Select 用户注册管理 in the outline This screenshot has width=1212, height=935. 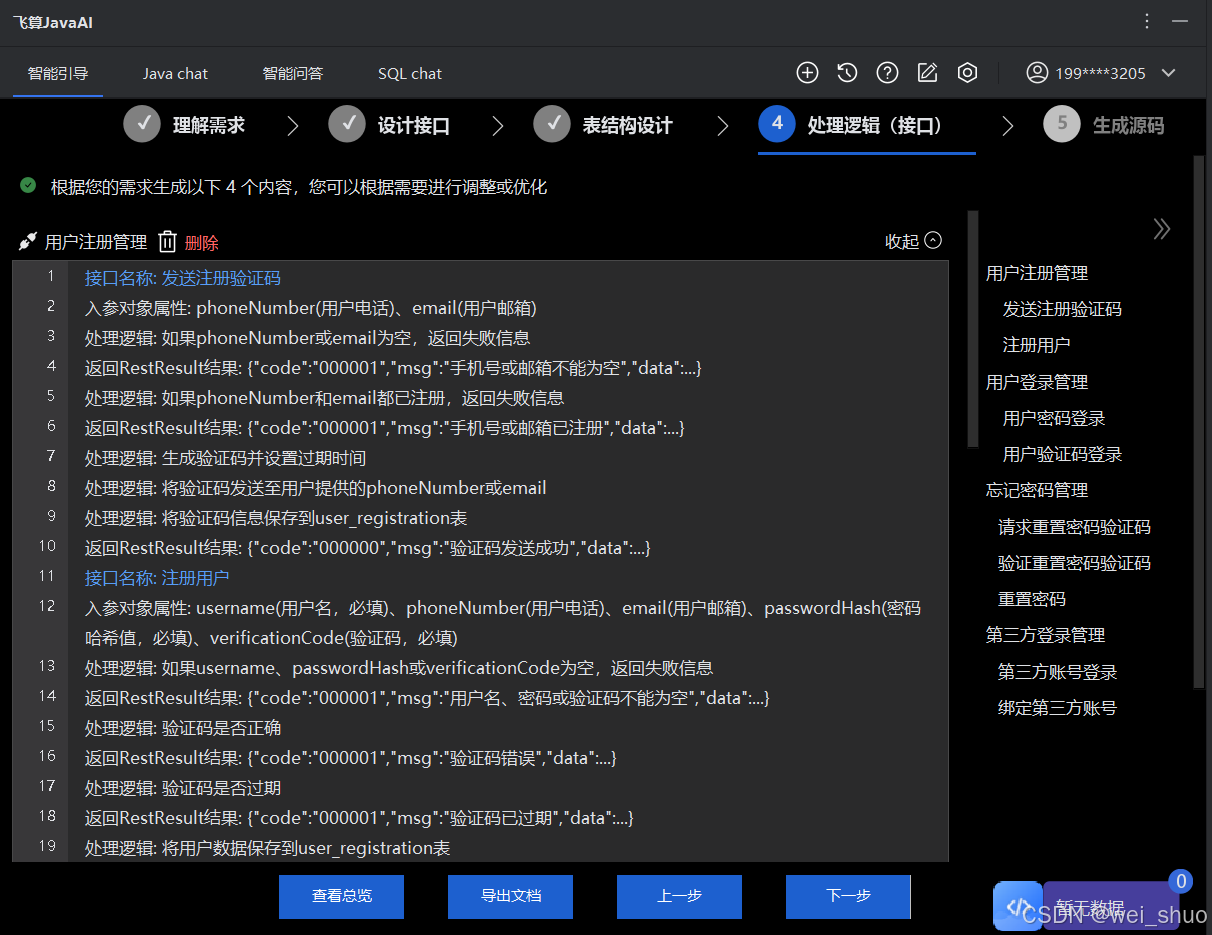point(1037,273)
